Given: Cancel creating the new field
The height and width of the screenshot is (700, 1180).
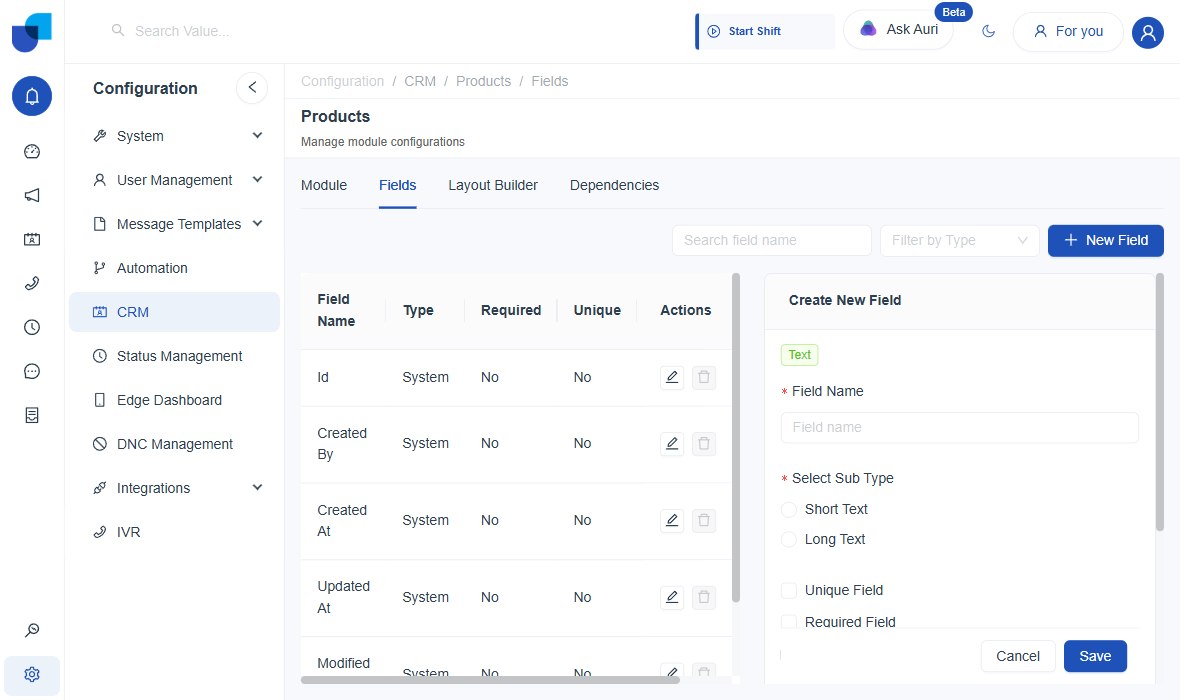Looking at the screenshot, I should coord(1017,656).
